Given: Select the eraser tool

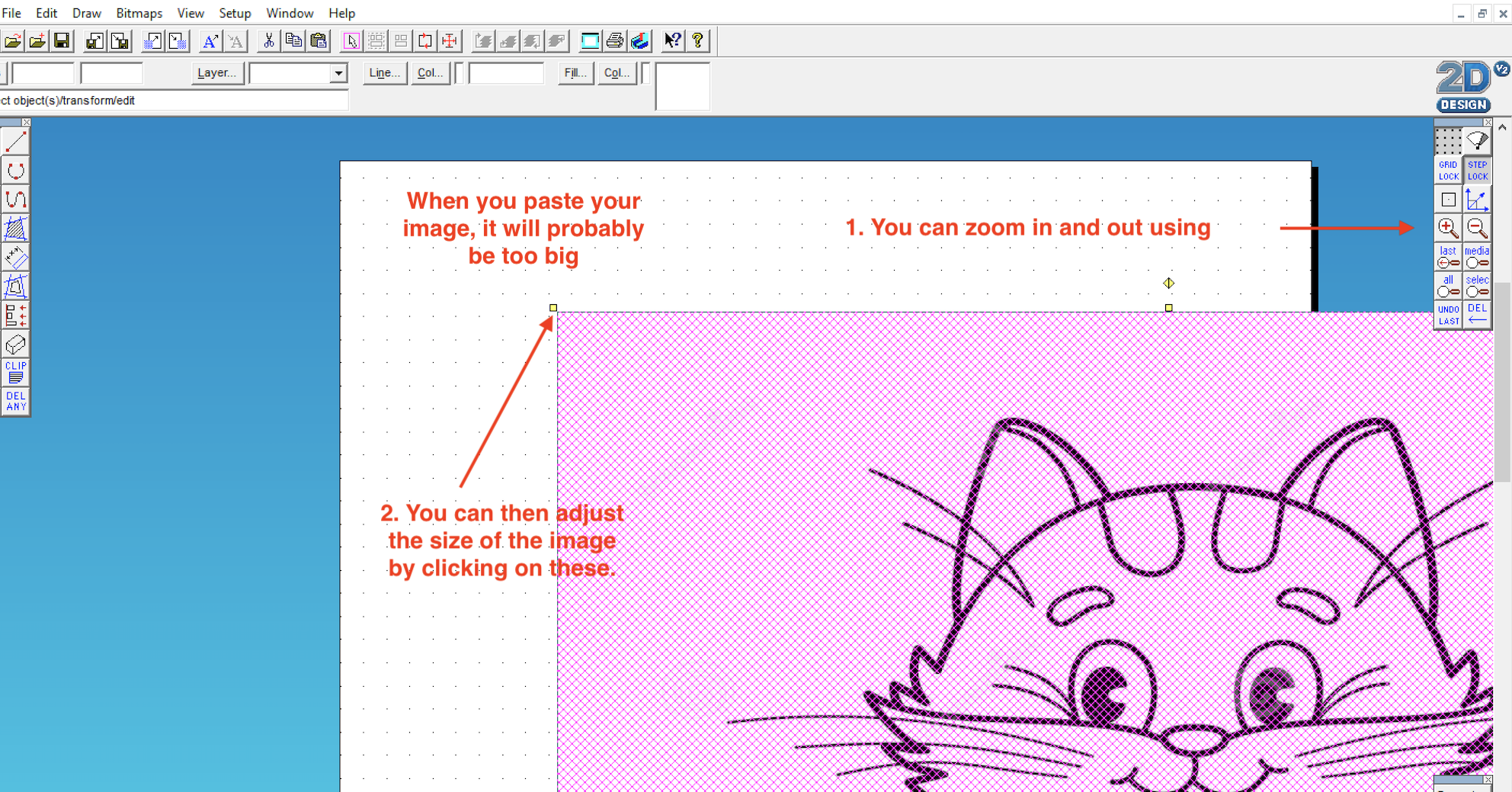Looking at the screenshot, I should point(15,345).
